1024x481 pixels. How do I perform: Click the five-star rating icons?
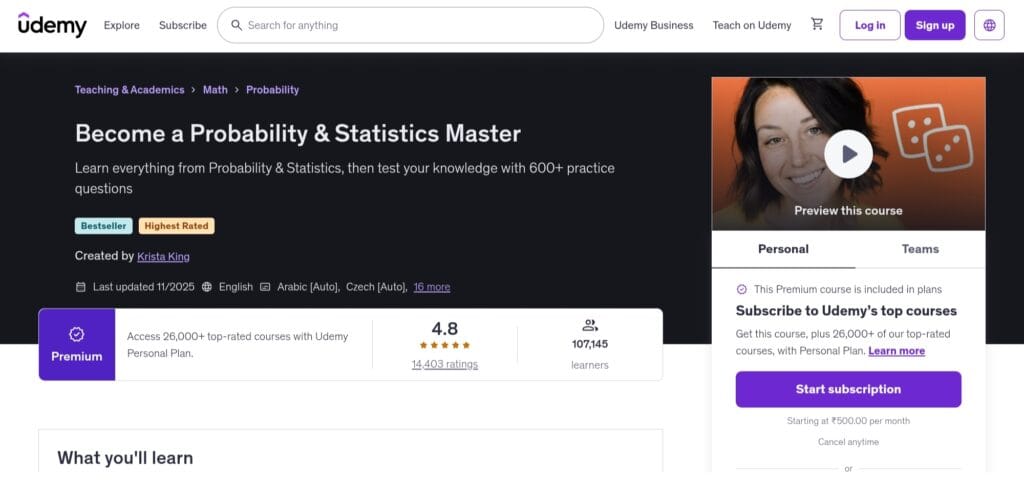(x=445, y=345)
